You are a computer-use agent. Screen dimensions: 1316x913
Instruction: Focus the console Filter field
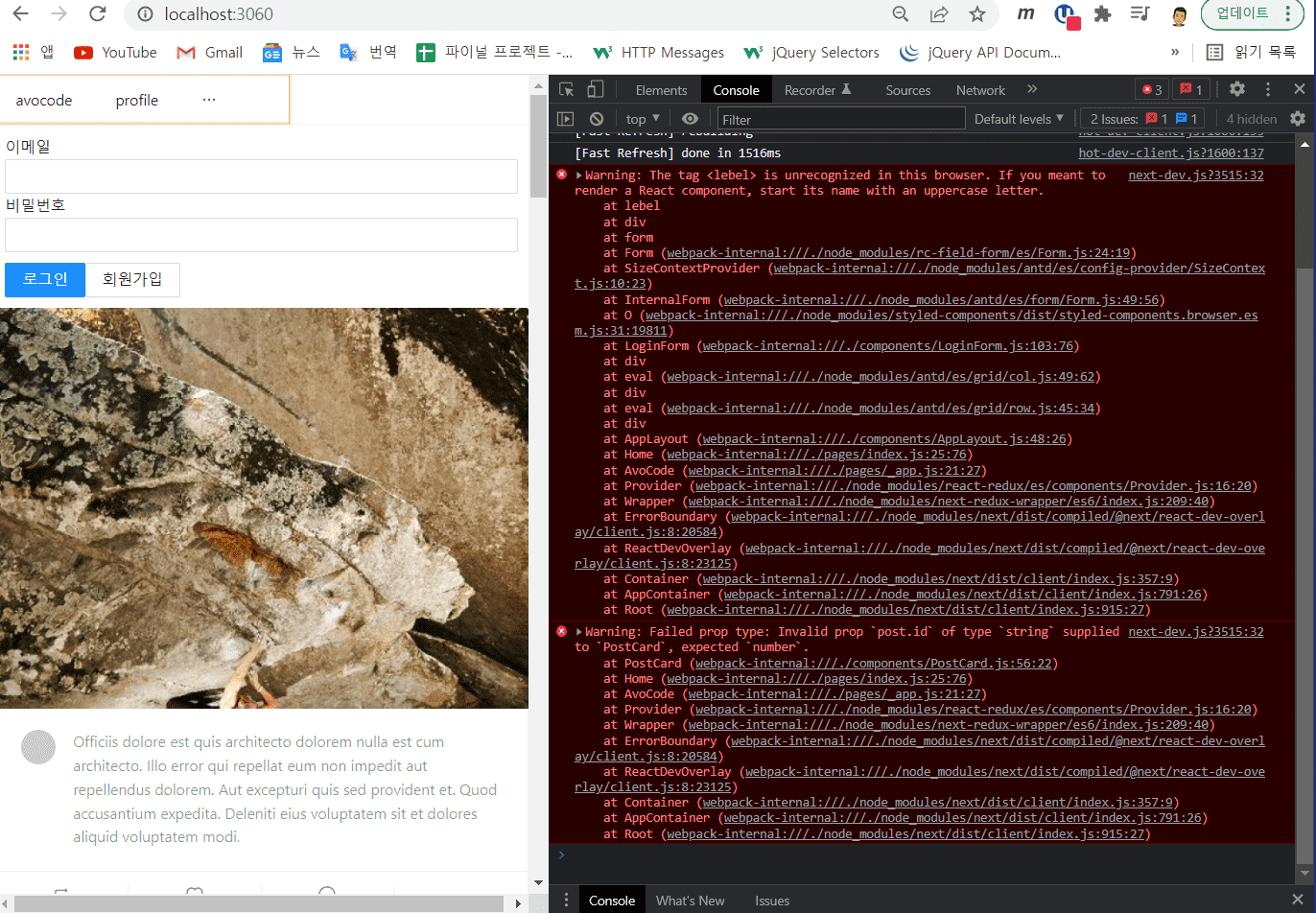841,119
